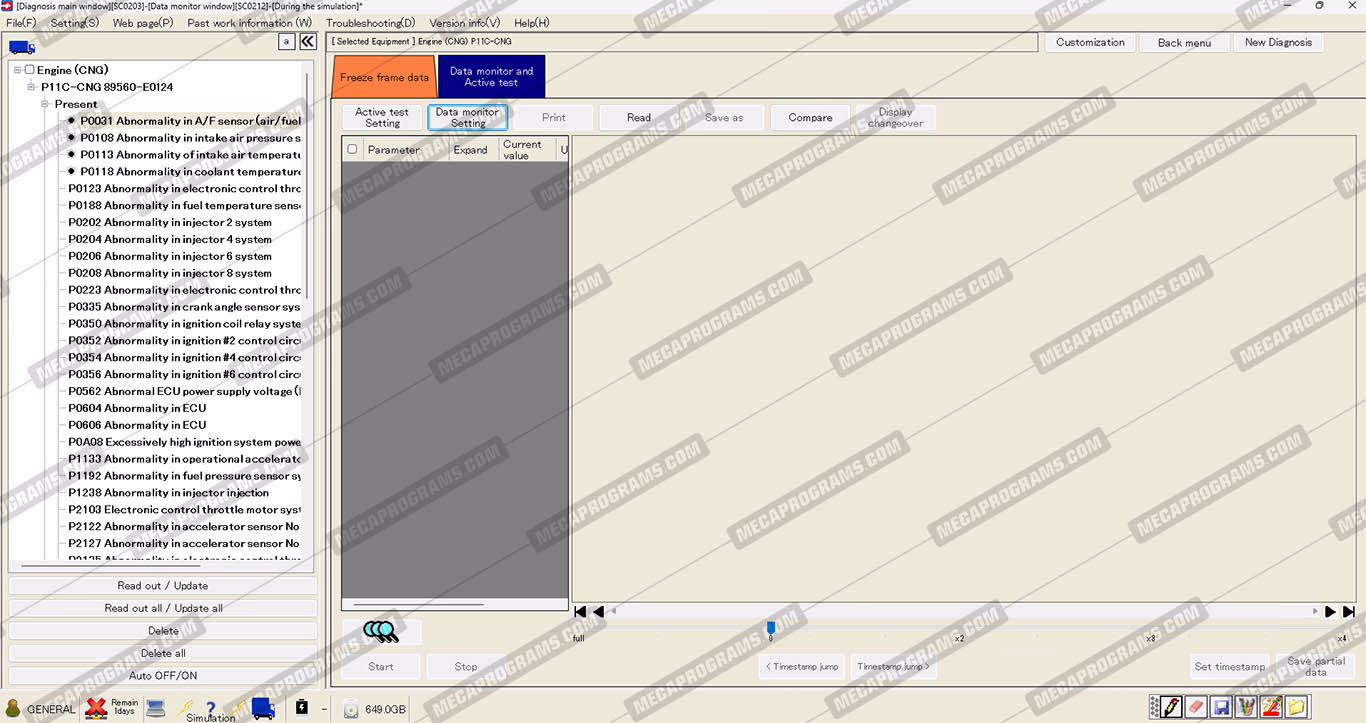Click the DTC tree horizontal scrollbar
Image resolution: width=1366 pixels, height=723 pixels.
pos(110,566)
